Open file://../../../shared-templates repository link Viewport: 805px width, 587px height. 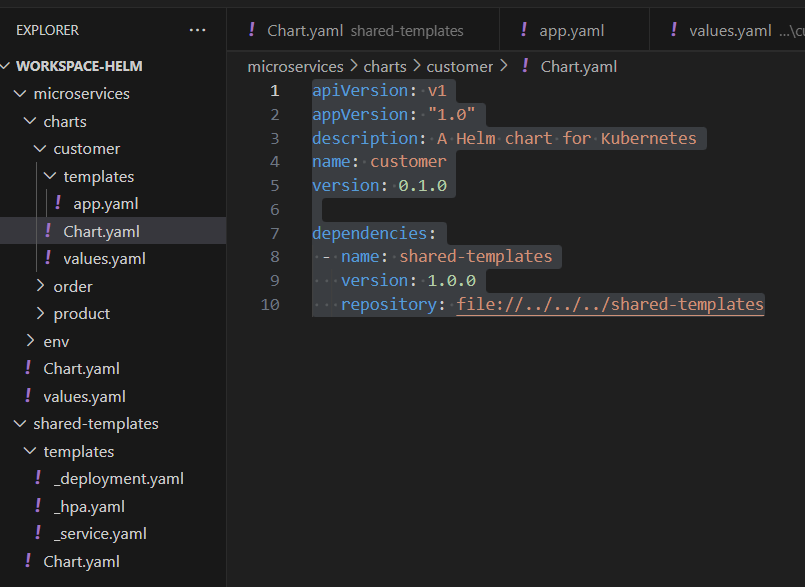610,304
